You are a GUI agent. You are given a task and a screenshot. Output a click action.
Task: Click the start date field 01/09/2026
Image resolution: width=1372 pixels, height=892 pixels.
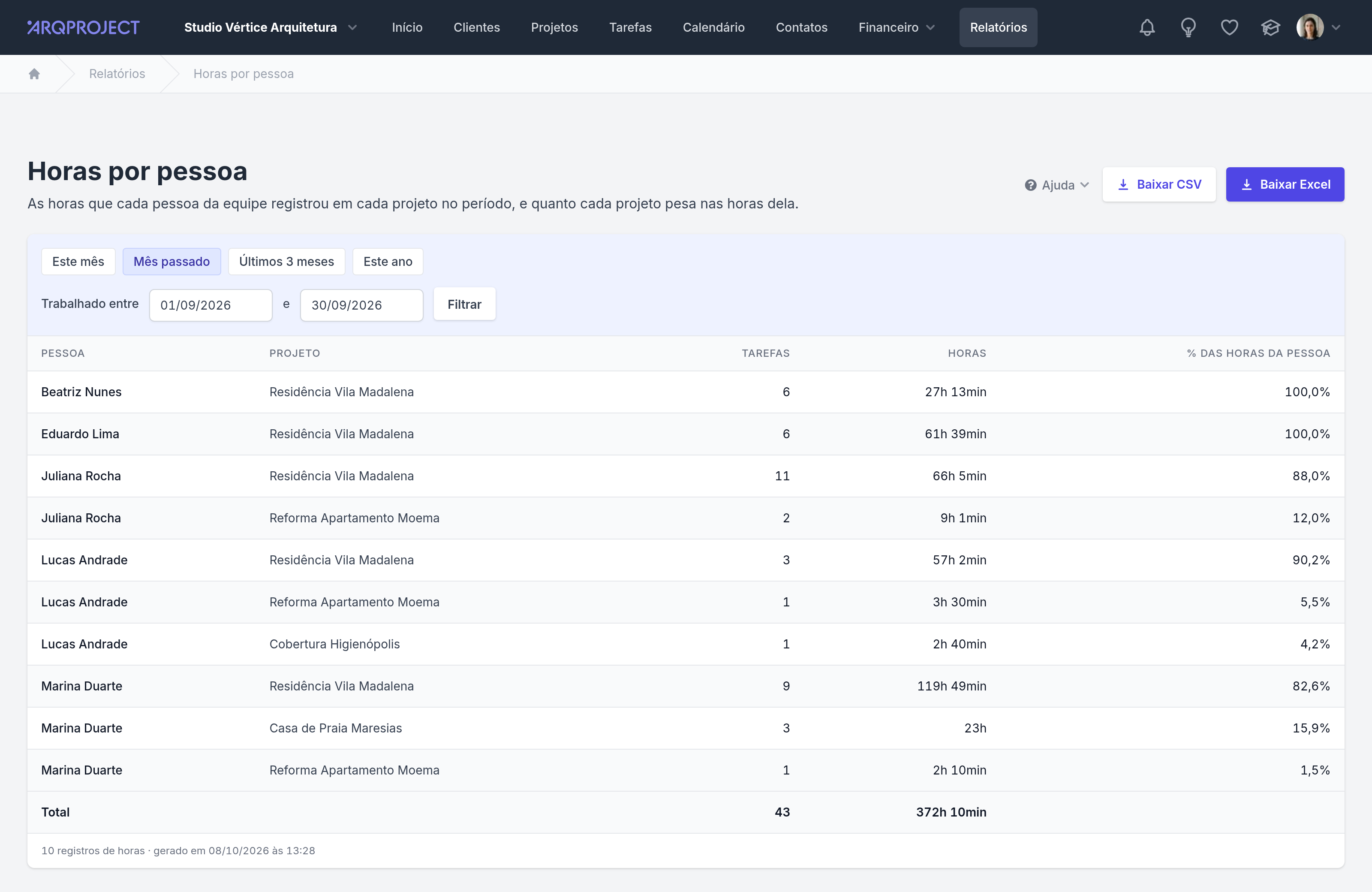[211, 305]
